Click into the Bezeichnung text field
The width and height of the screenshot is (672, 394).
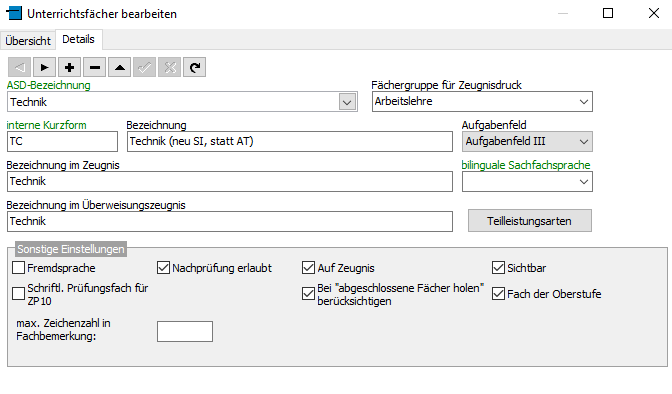290,141
